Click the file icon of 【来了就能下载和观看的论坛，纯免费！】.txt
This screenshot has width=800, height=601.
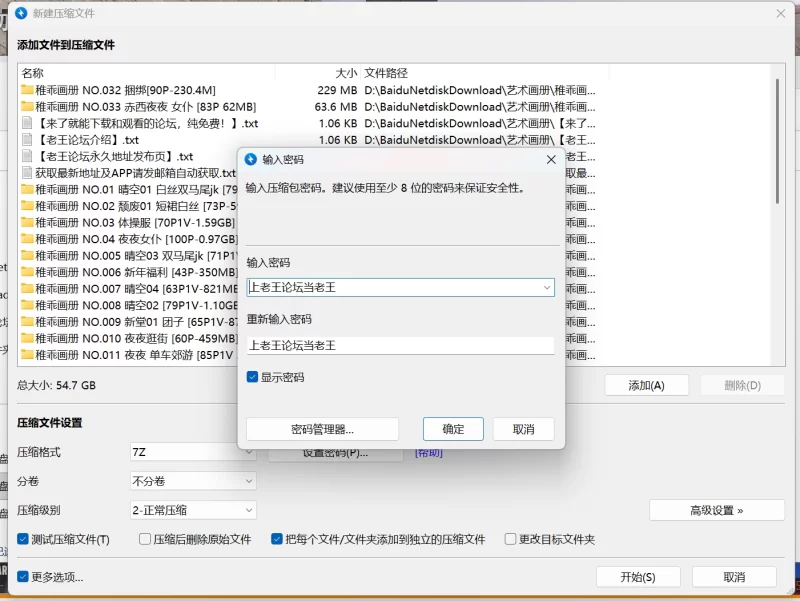(x=27, y=124)
